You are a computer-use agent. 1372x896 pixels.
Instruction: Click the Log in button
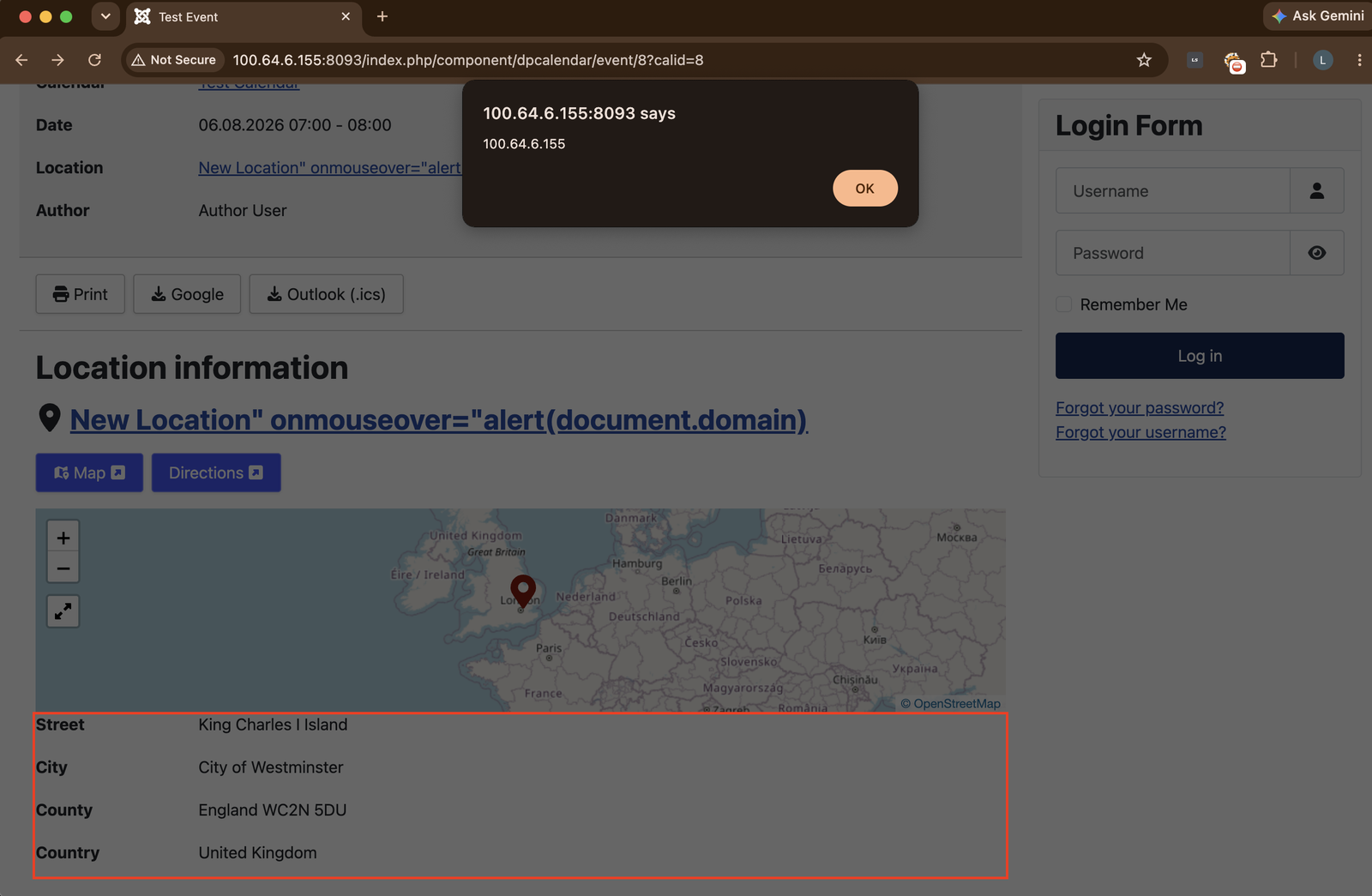click(1200, 356)
